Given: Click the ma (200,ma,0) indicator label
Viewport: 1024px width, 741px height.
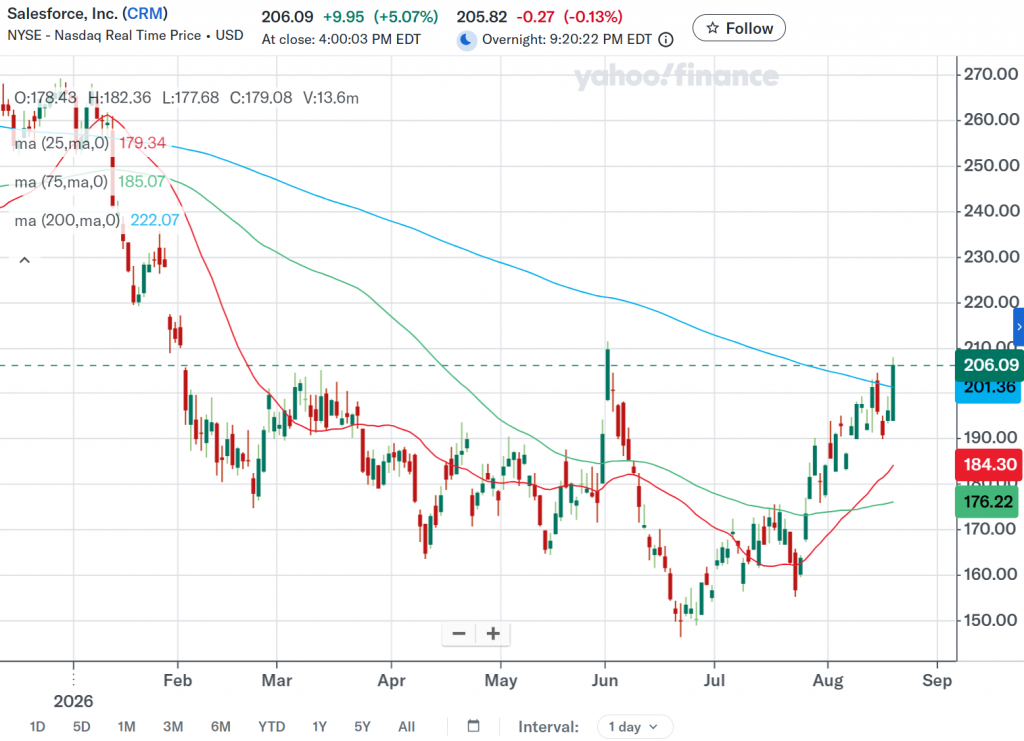Looking at the screenshot, I should pos(67,221).
